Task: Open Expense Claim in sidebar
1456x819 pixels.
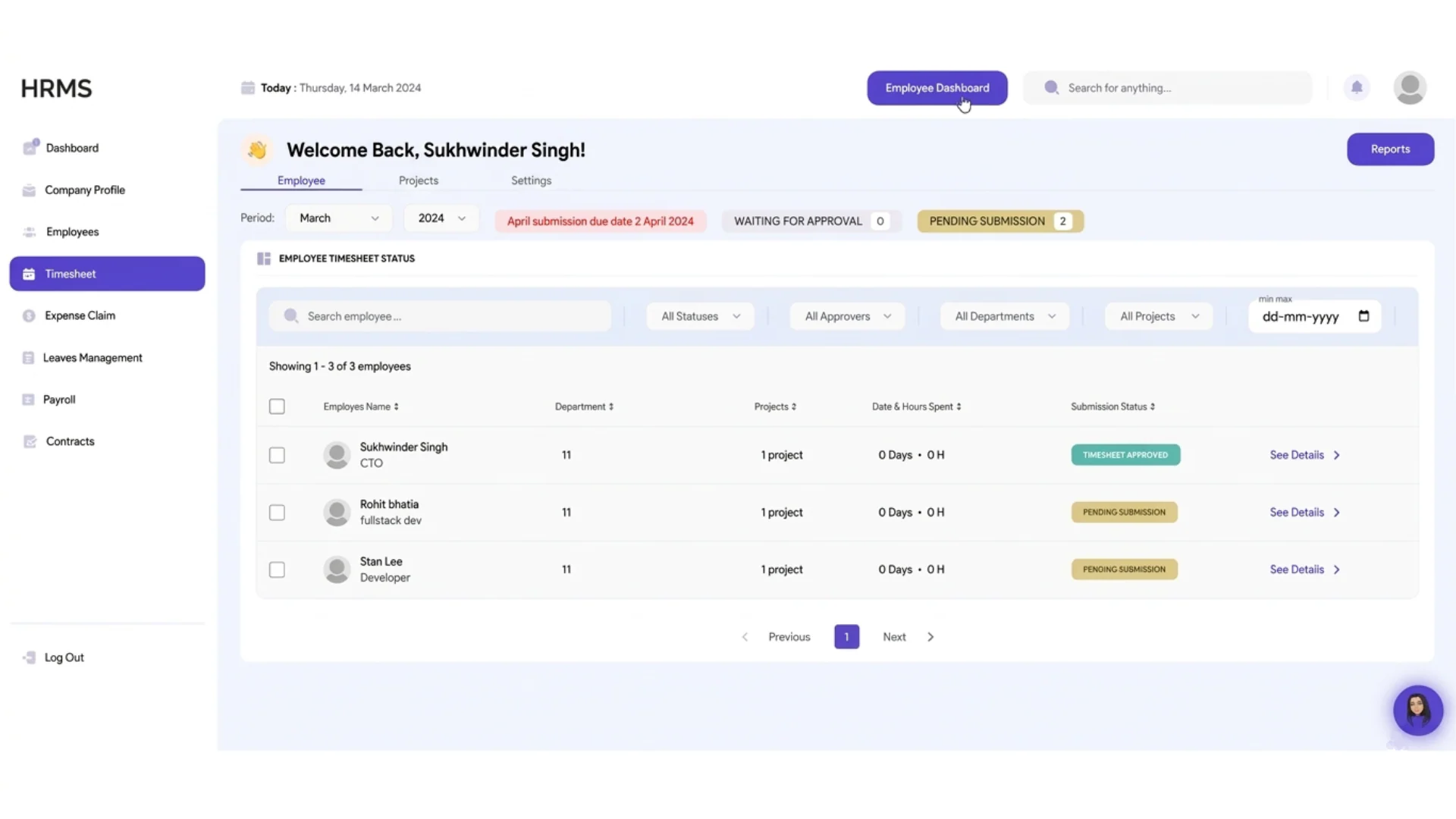Action: click(107, 315)
